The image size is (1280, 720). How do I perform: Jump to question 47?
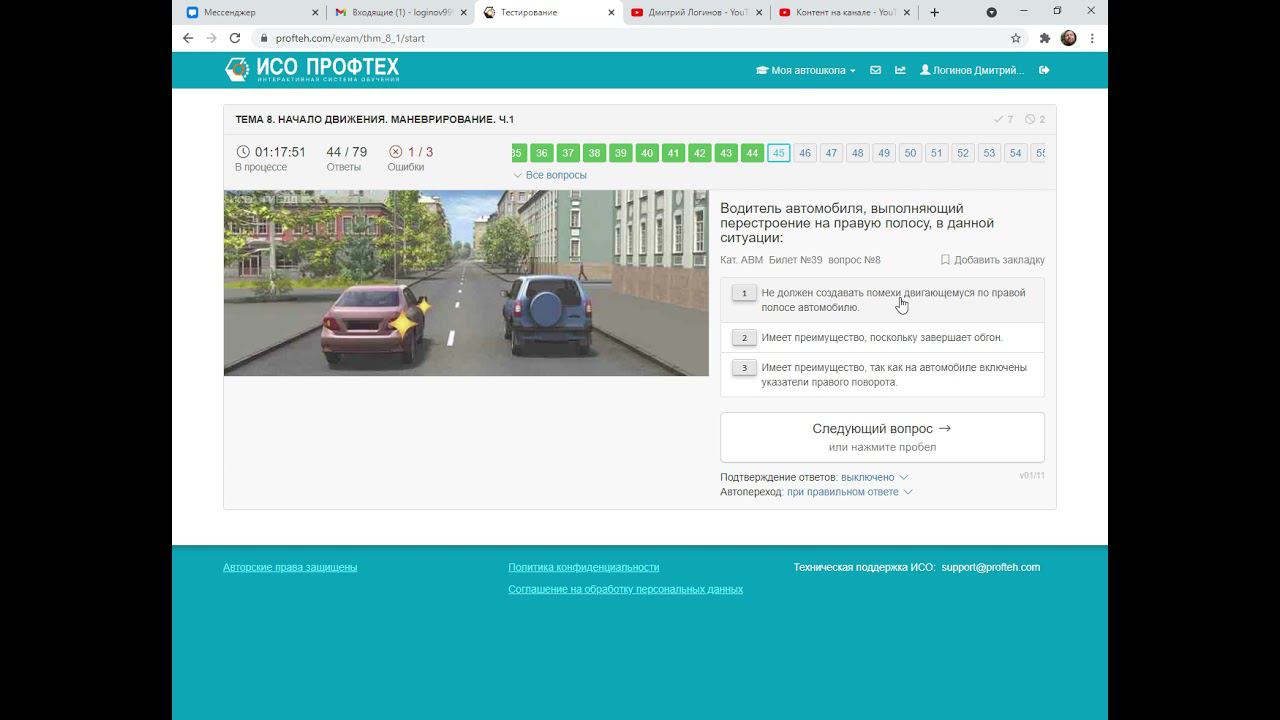tap(831, 153)
